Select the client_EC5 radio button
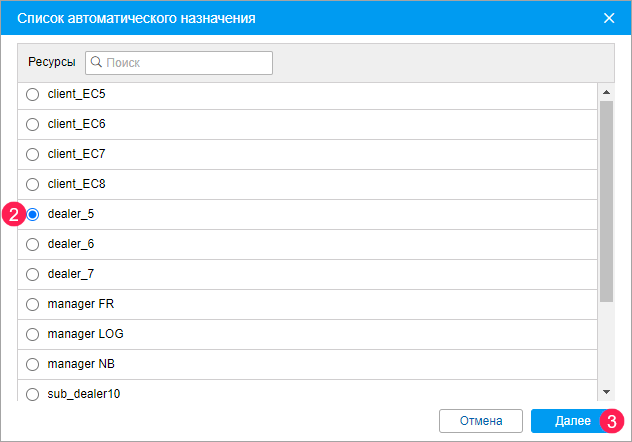This screenshot has height=442, width=632. [x=32, y=95]
